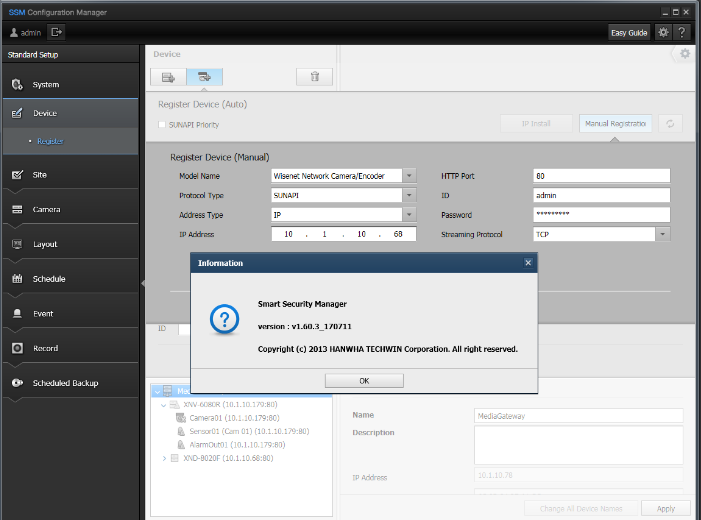This screenshot has height=520, width=701.
Task: Open the Record menu section
Action: pyautogui.click(x=71, y=348)
